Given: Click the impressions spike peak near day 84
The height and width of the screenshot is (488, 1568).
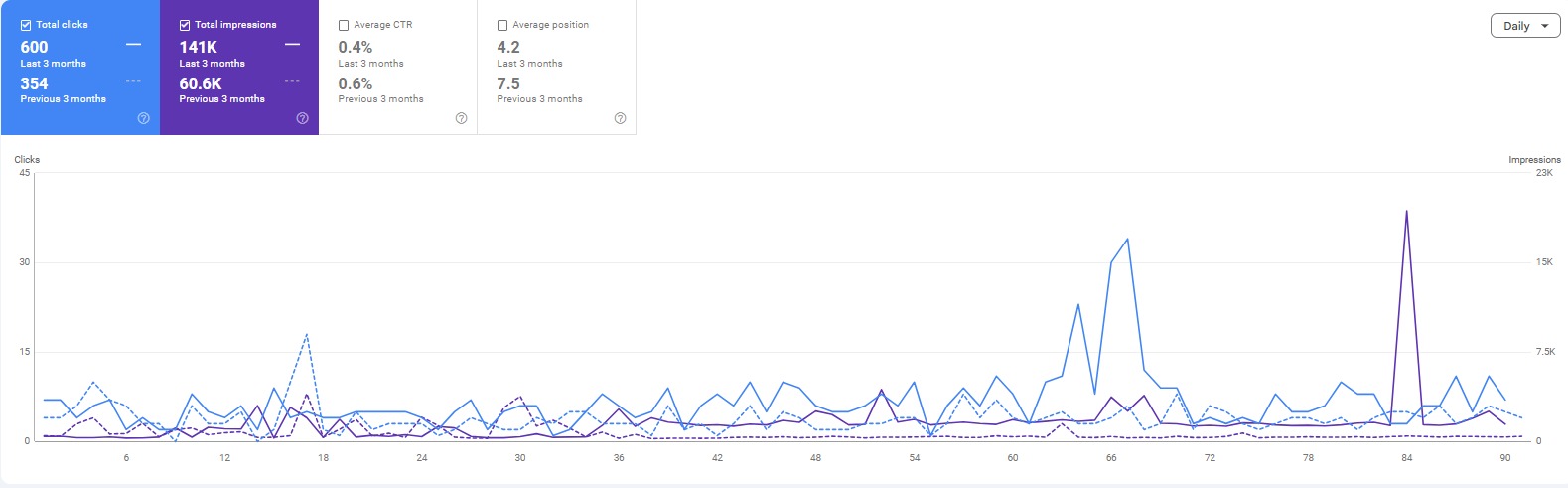Looking at the screenshot, I should 1406,211.
